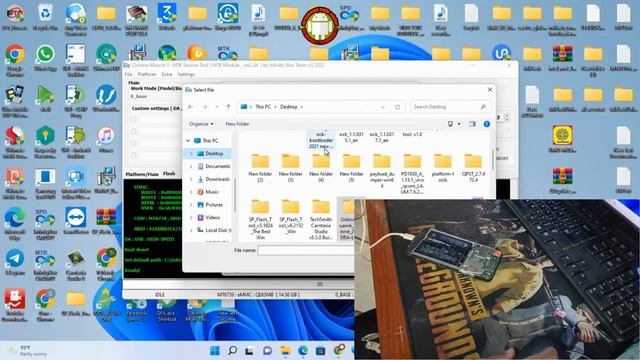Viewport: 640px width, 360px height.
Task: Select the Telegram desktop shortcut
Action: coord(15,262)
